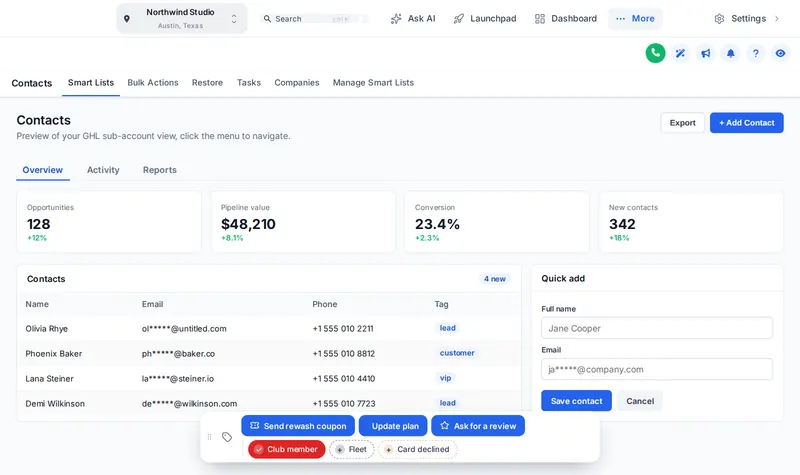Cancel the Quick add form
Image resolution: width=800 pixels, height=475 pixels.
tap(640, 401)
